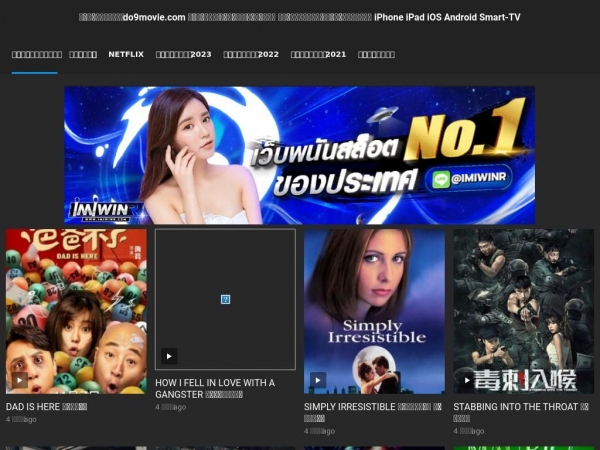Click the 'ago' timestamp under Stabbing Into The Throat
Image resolution: width=600 pixels, height=450 pixels.
tap(469, 431)
